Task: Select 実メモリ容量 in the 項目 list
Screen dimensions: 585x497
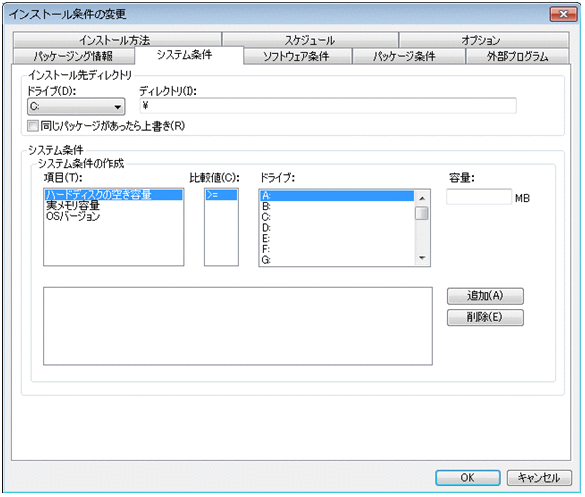Action: (x=113, y=205)
